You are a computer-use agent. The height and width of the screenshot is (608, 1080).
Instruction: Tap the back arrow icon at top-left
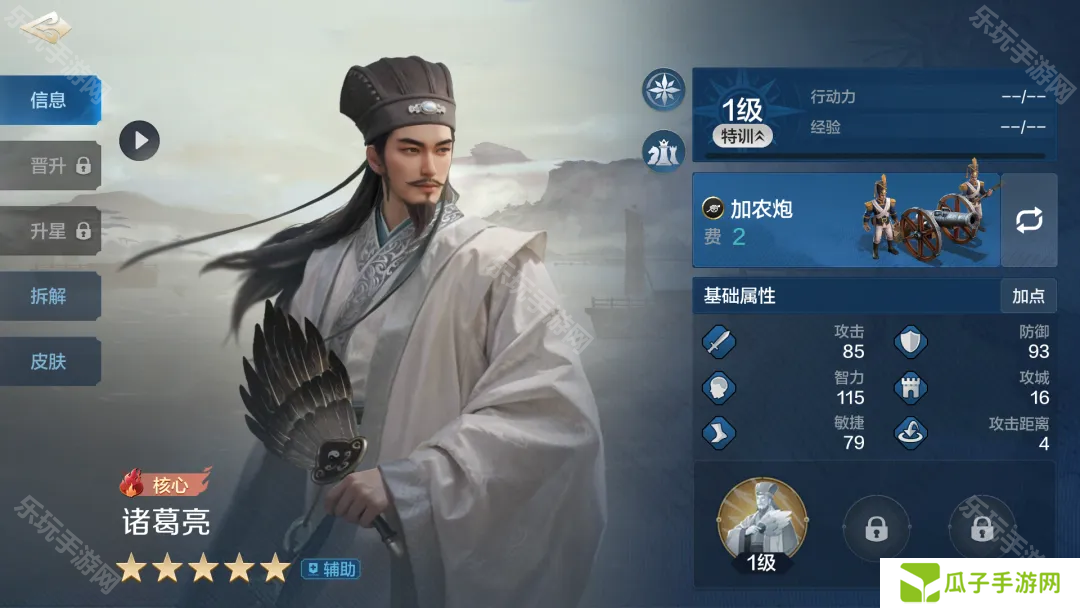coord(45,28)
